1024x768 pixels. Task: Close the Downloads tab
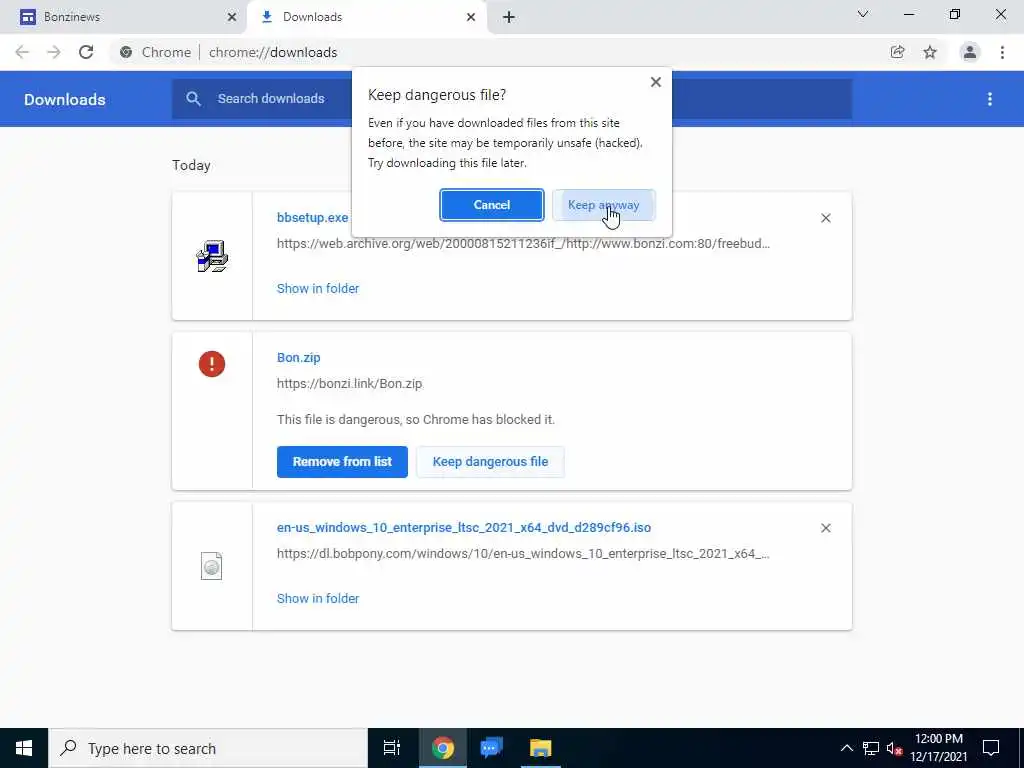click(x=471, y=17)
